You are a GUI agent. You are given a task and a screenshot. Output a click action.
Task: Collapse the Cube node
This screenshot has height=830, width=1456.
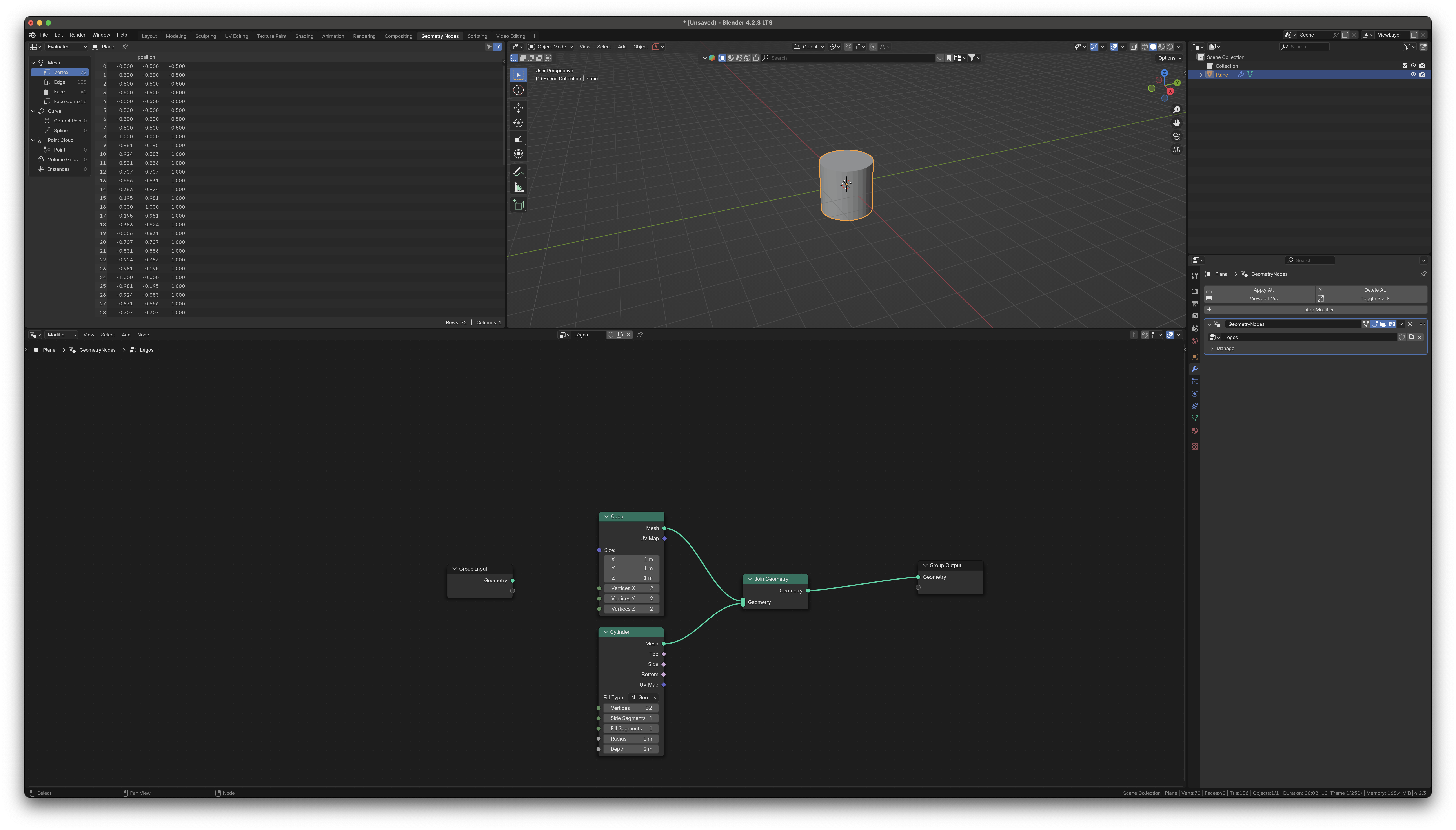(x=606, y=516)
